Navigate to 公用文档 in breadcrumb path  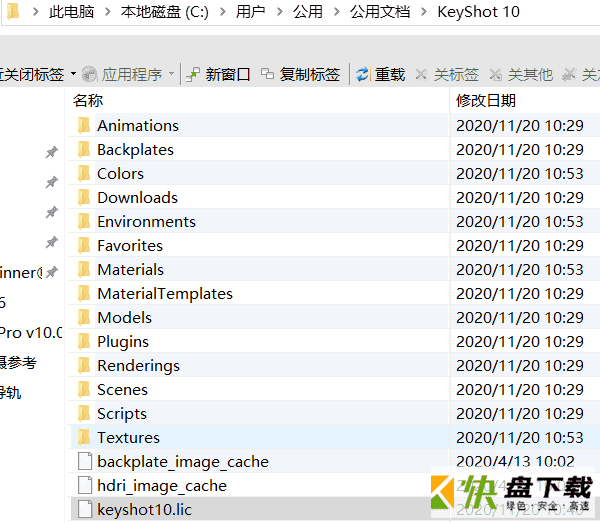point(380,12)
